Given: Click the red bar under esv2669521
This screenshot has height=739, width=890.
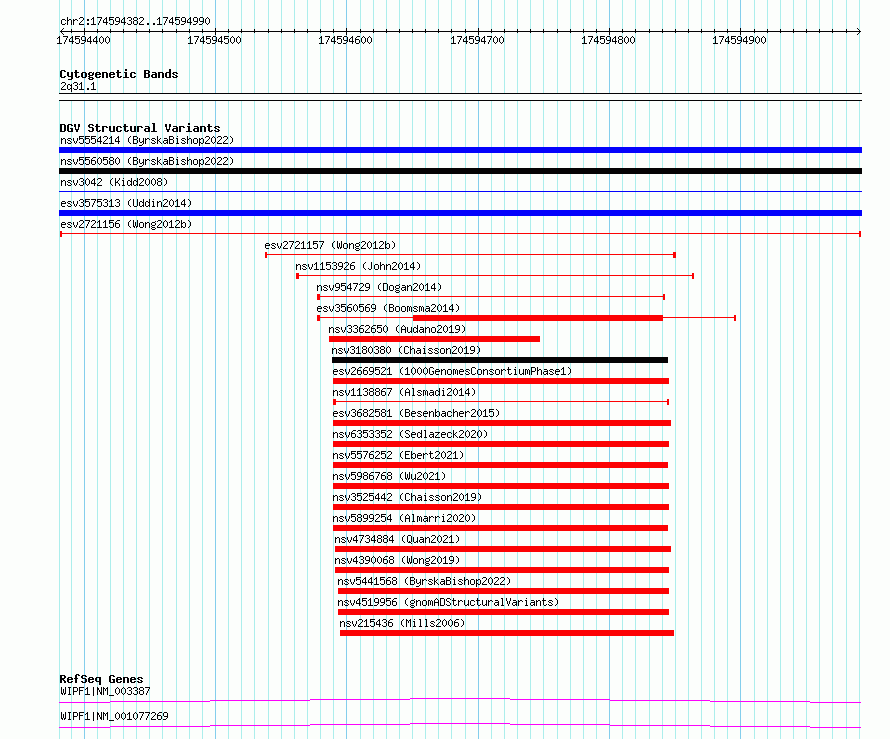Looking at the screenshot, I should [x=501, y=381].
